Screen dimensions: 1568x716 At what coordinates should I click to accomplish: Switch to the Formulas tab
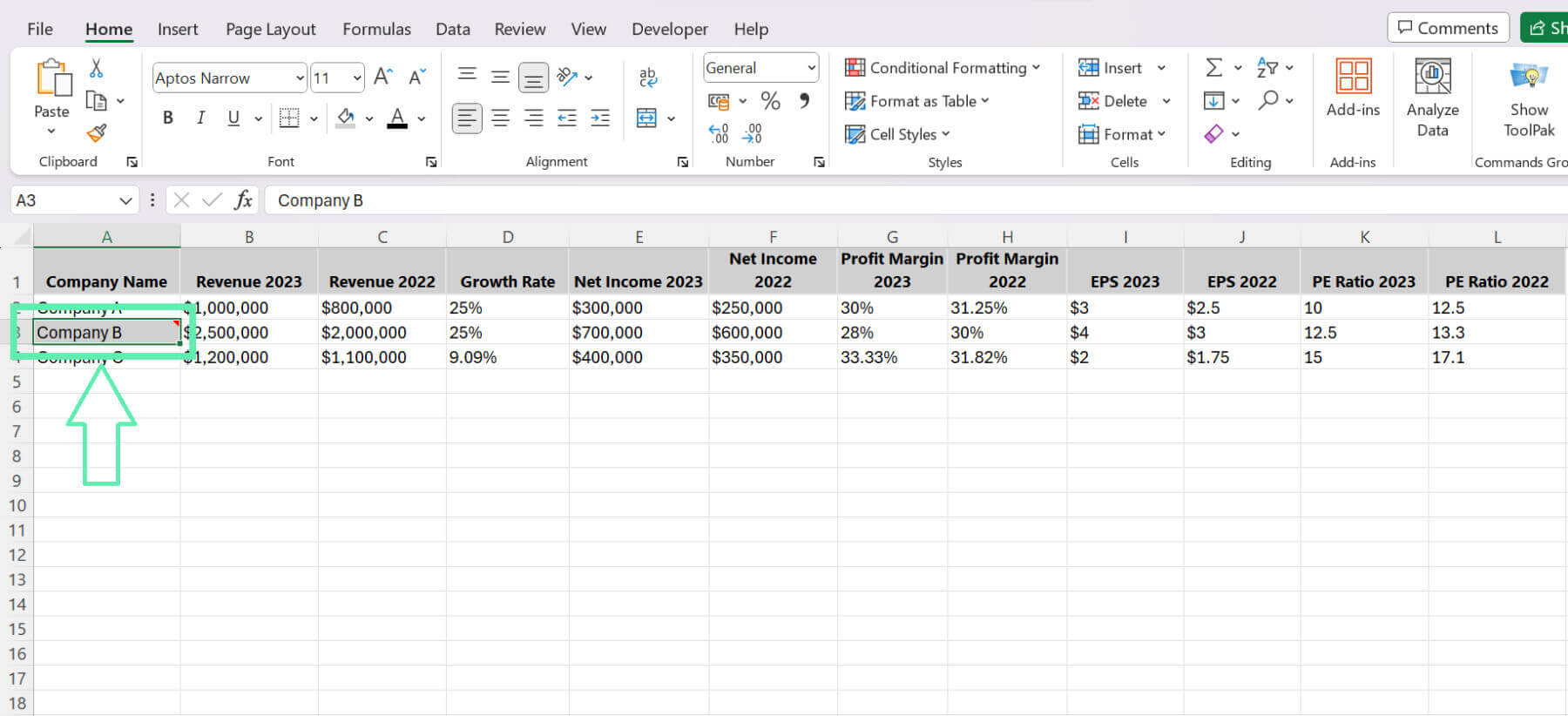(376, 29)
